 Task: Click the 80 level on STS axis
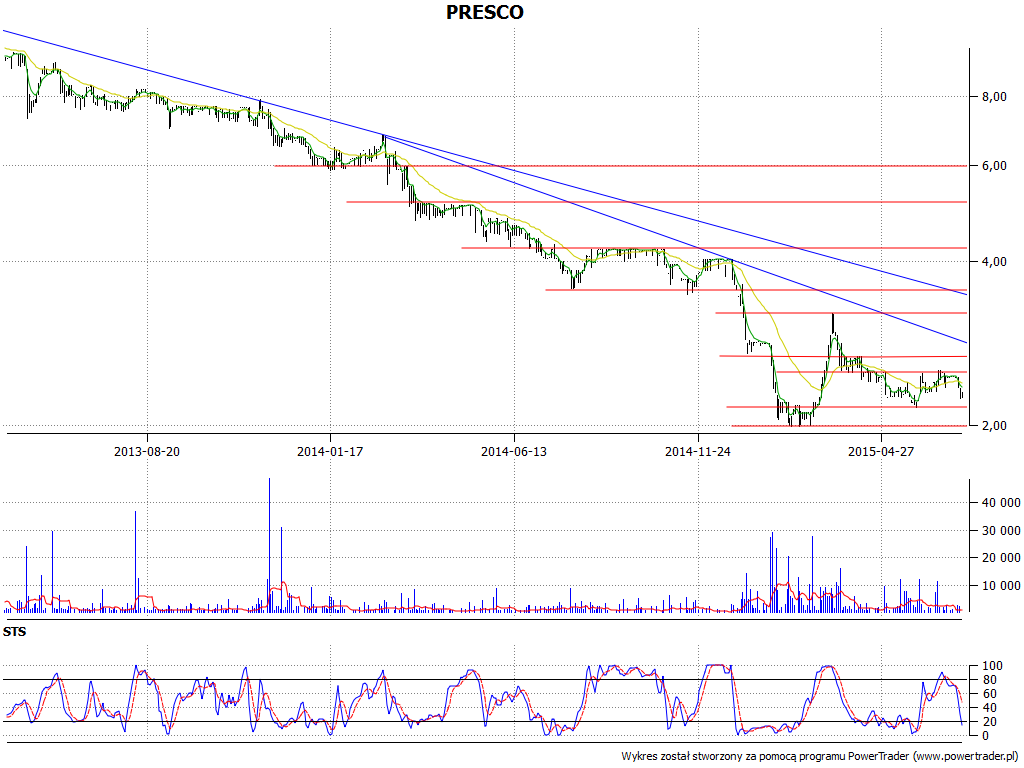coord(989,680)
